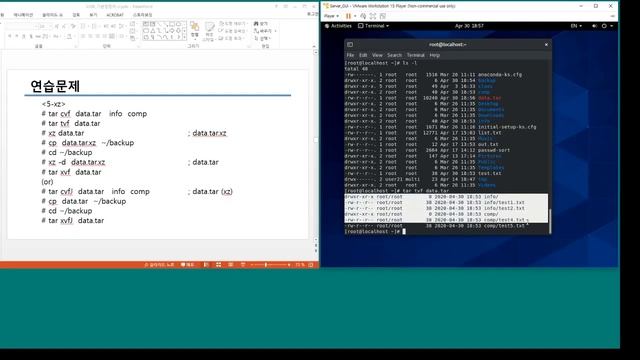Screen dimensions: 640x360
Task: Open the Player menu in VMware
Action: [331, 16]
